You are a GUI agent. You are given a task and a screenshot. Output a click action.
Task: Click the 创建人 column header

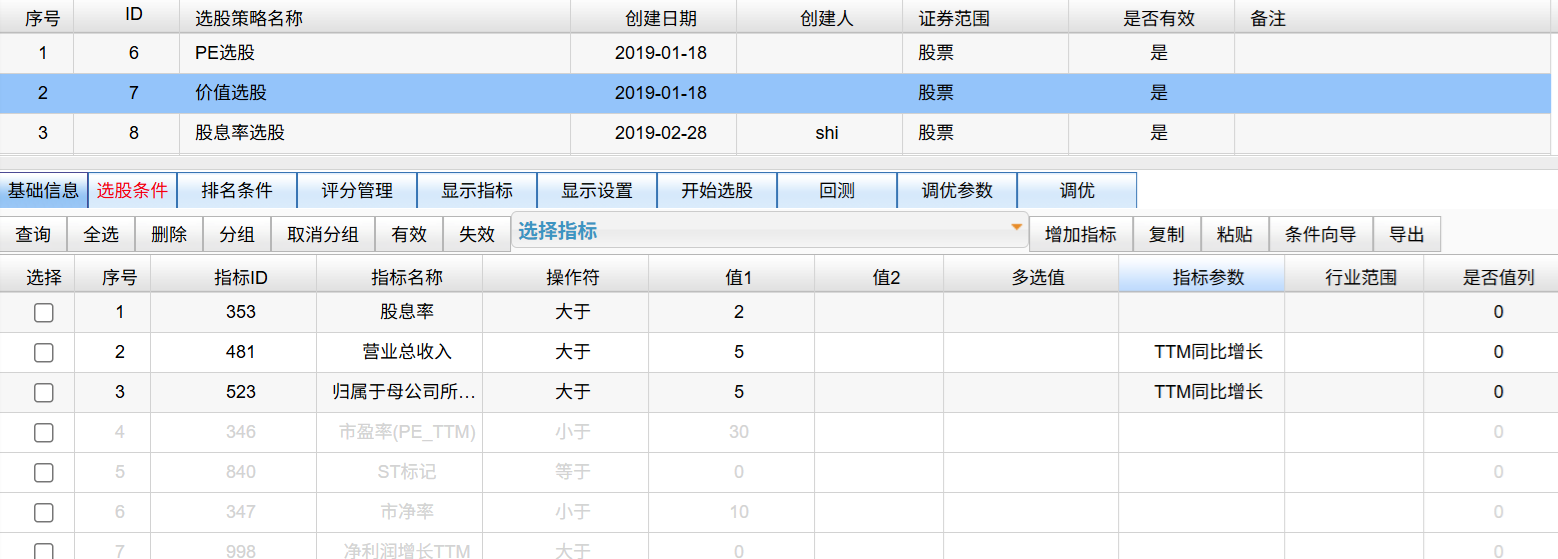[x=820, y=18]
